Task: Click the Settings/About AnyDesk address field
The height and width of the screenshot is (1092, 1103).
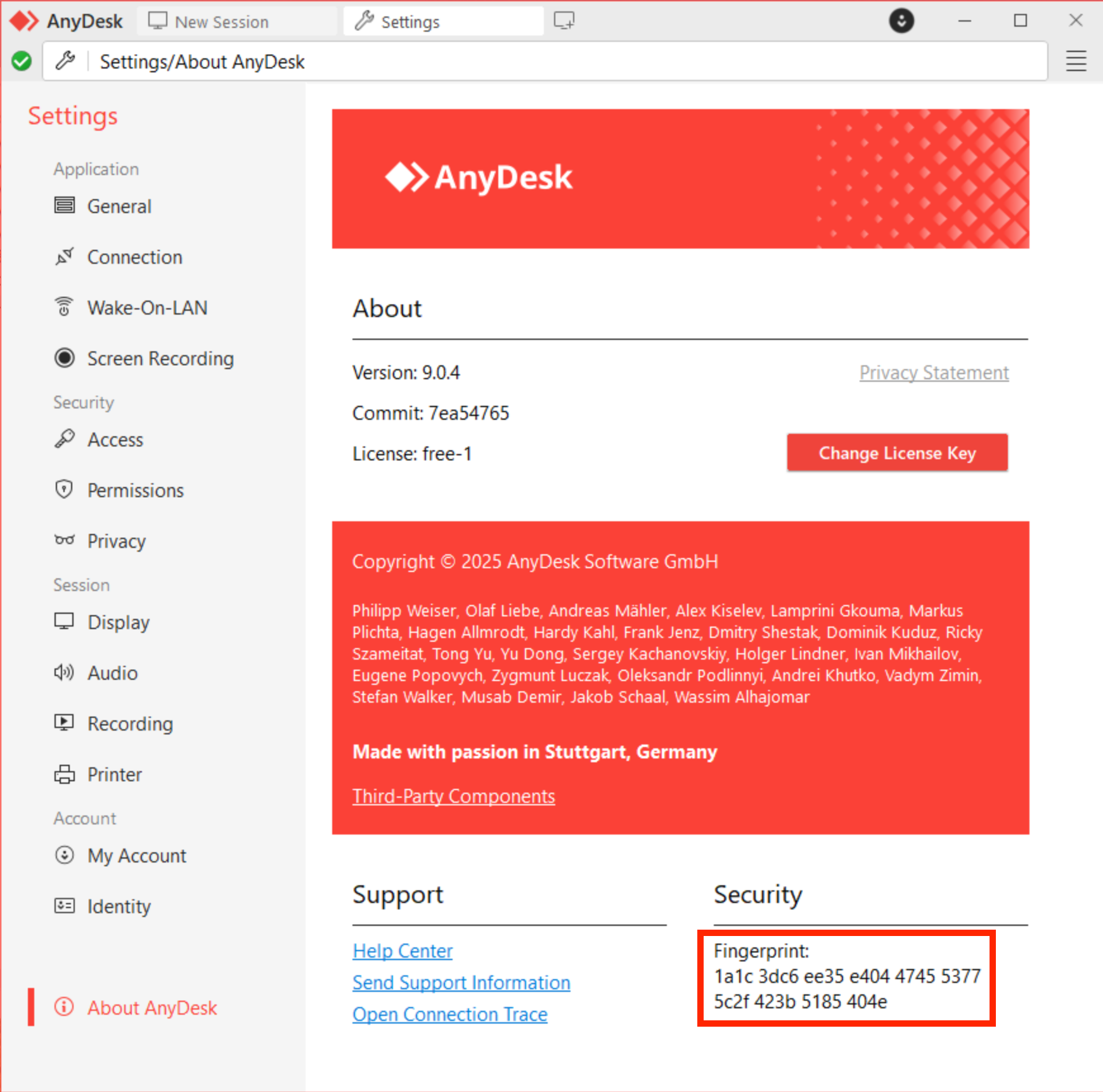Action: [545, 61]
